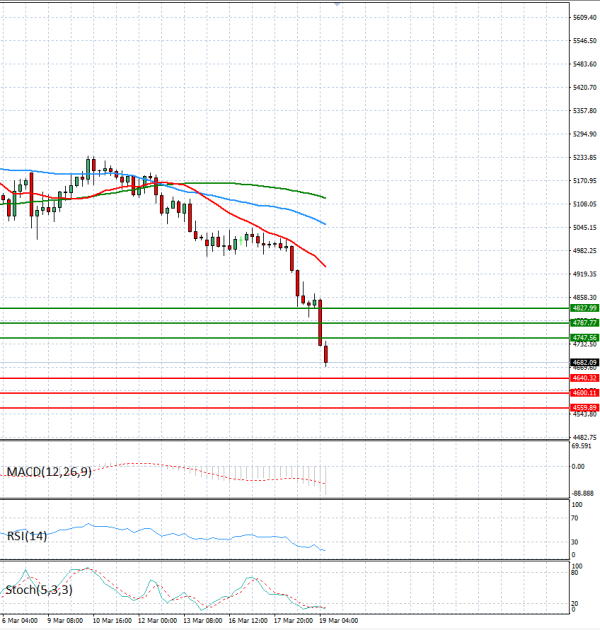Click the 4600.11 red support level tag
The width and height of the screenshot is (600, 630).
558,393
